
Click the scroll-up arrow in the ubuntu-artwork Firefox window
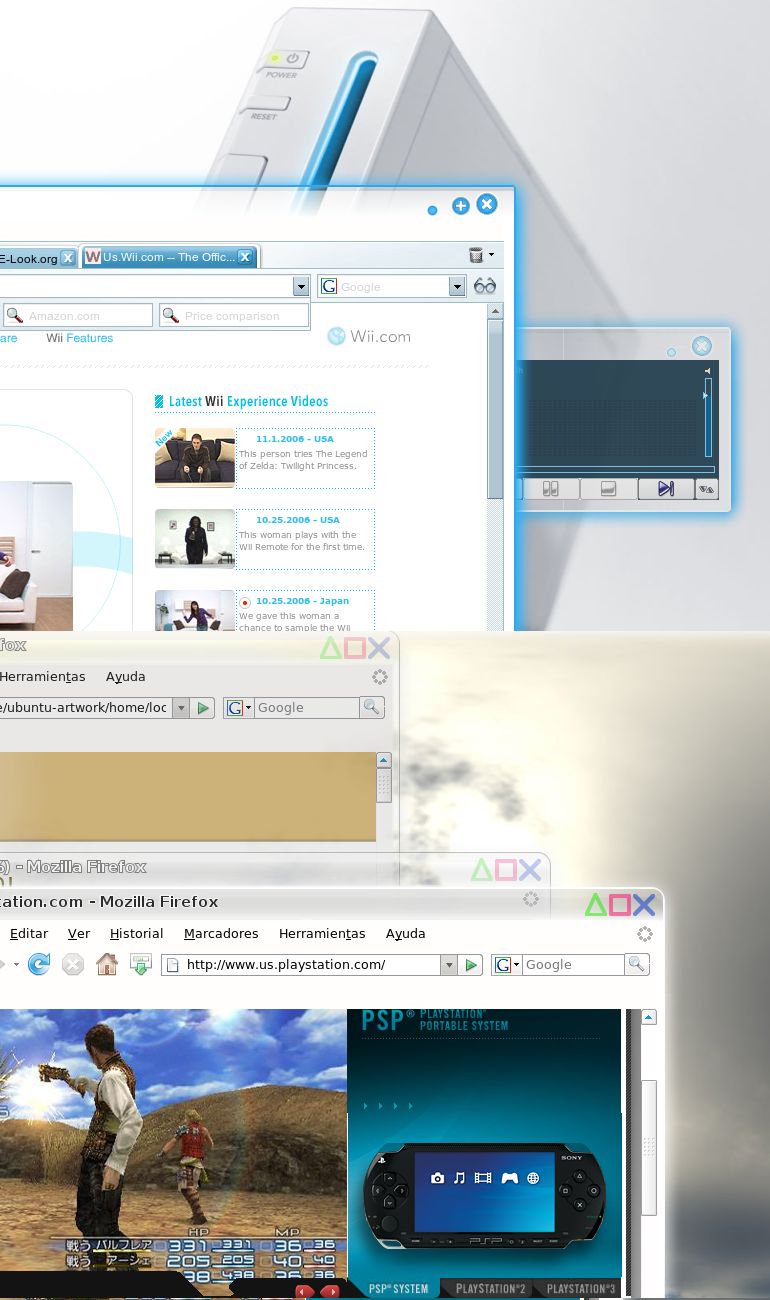(383, 761)
